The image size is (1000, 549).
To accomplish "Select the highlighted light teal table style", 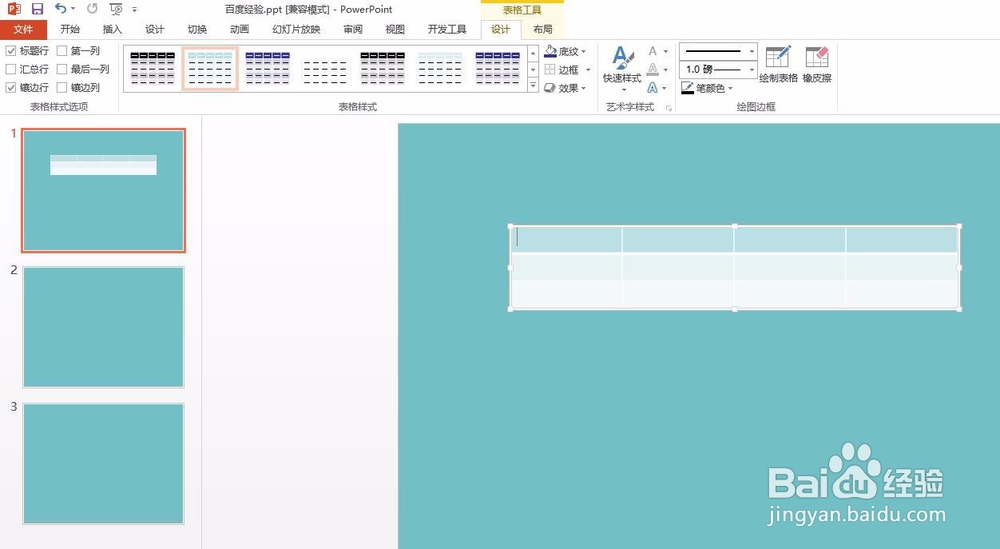I will [210, 68].
